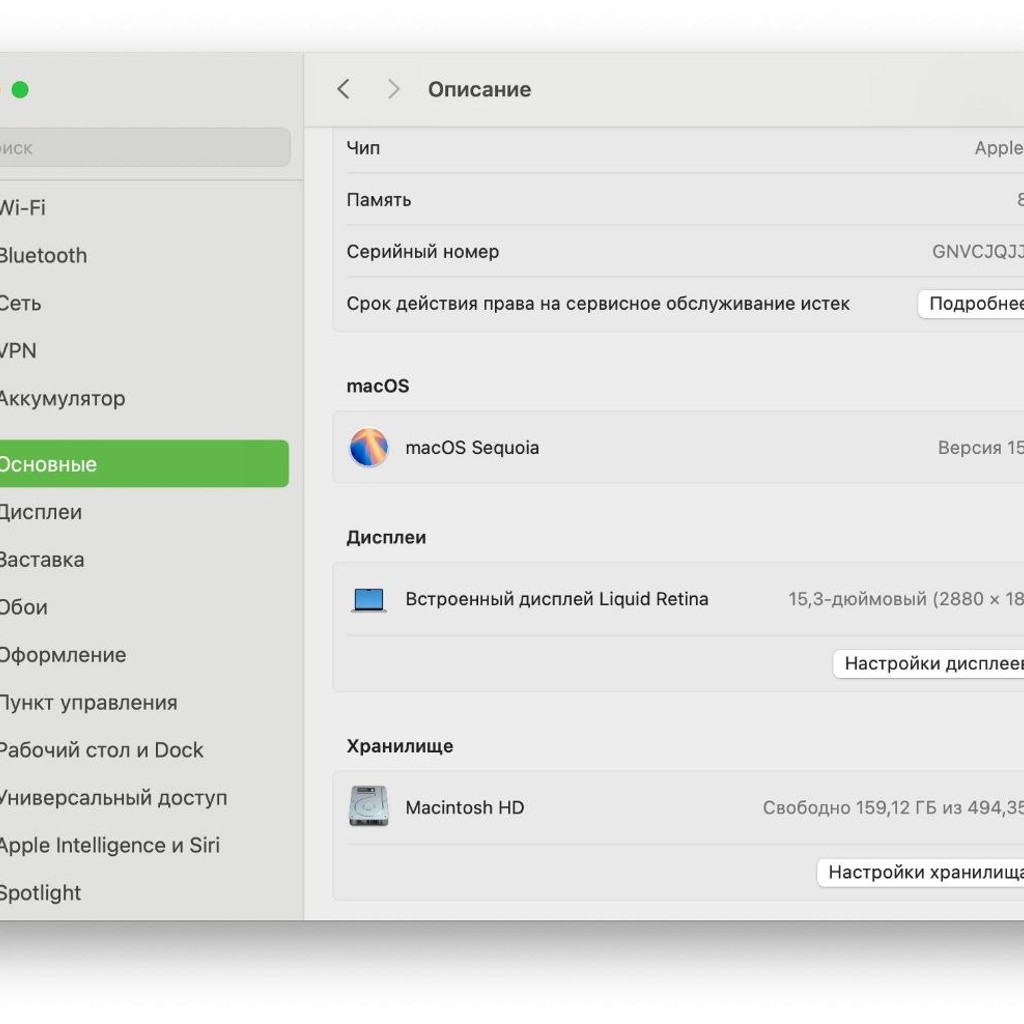Click the Настройки дисплеев button

tap(929, 664)
